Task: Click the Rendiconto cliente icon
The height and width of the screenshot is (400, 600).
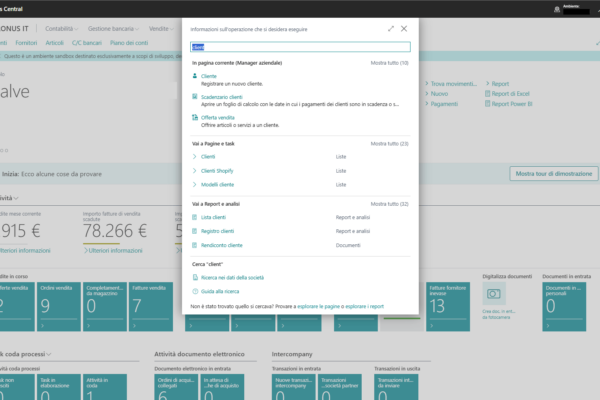Action: 194,245
